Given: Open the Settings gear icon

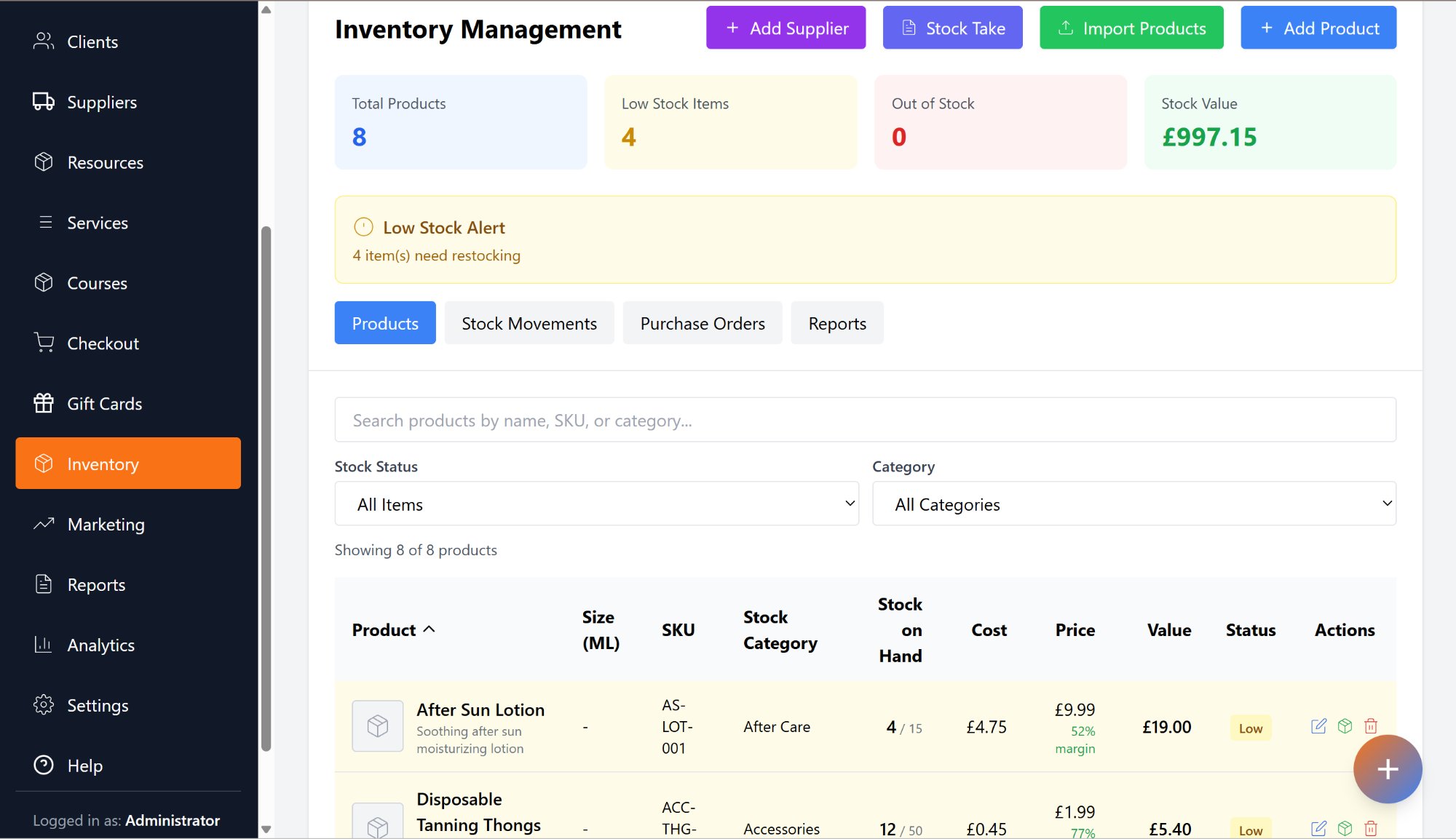Looking at the screenshot, I should 44,704.
